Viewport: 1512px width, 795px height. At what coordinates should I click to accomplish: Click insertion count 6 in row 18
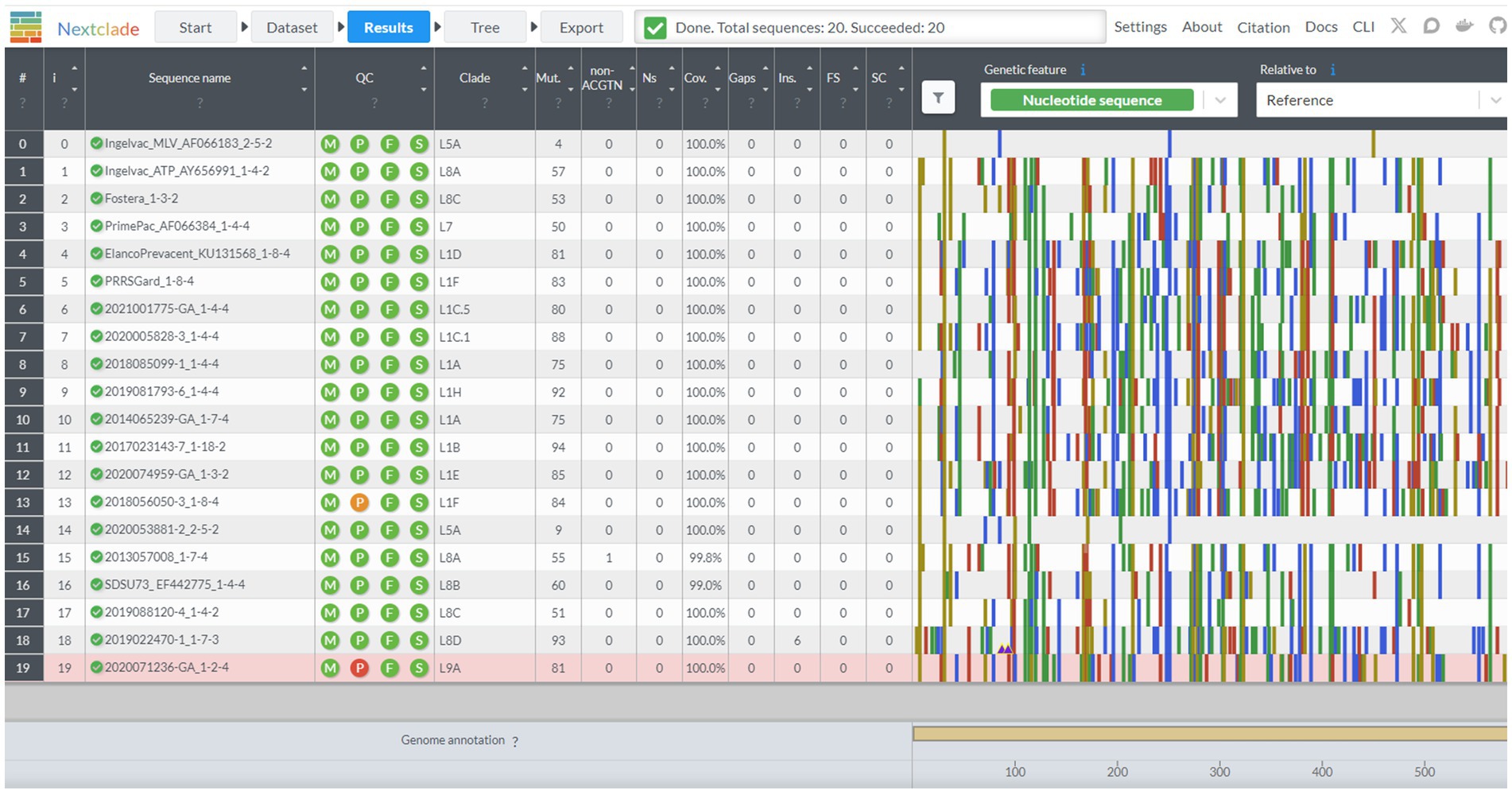[797, 640]
